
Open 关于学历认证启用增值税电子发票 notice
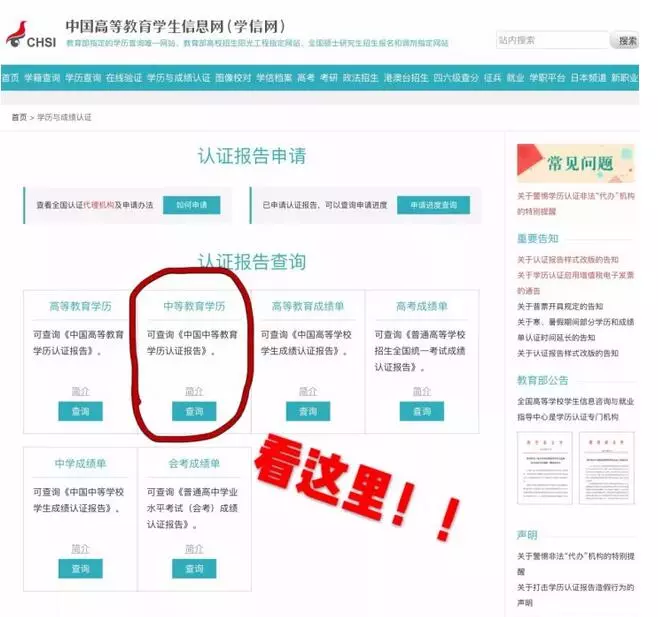(575, 282)
